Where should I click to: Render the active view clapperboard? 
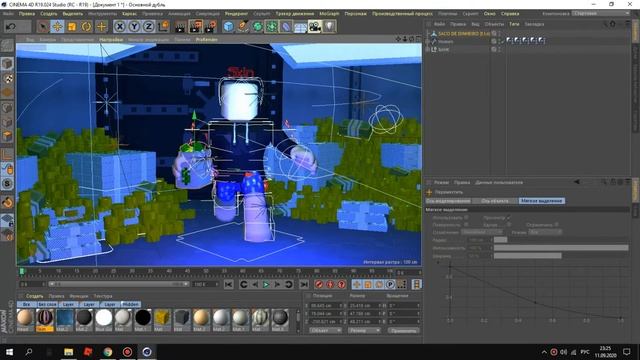click(x=180, y=27)
